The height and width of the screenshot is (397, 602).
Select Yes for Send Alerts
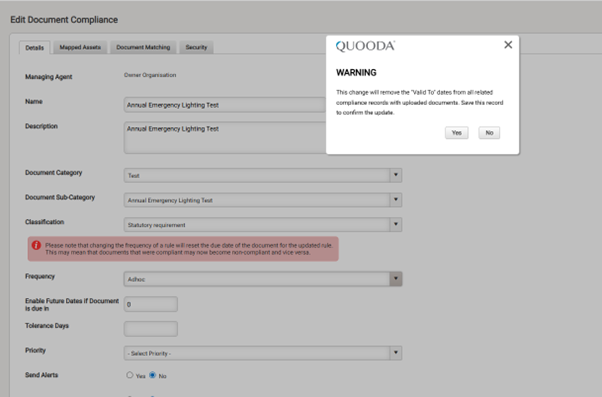point(130,375)
